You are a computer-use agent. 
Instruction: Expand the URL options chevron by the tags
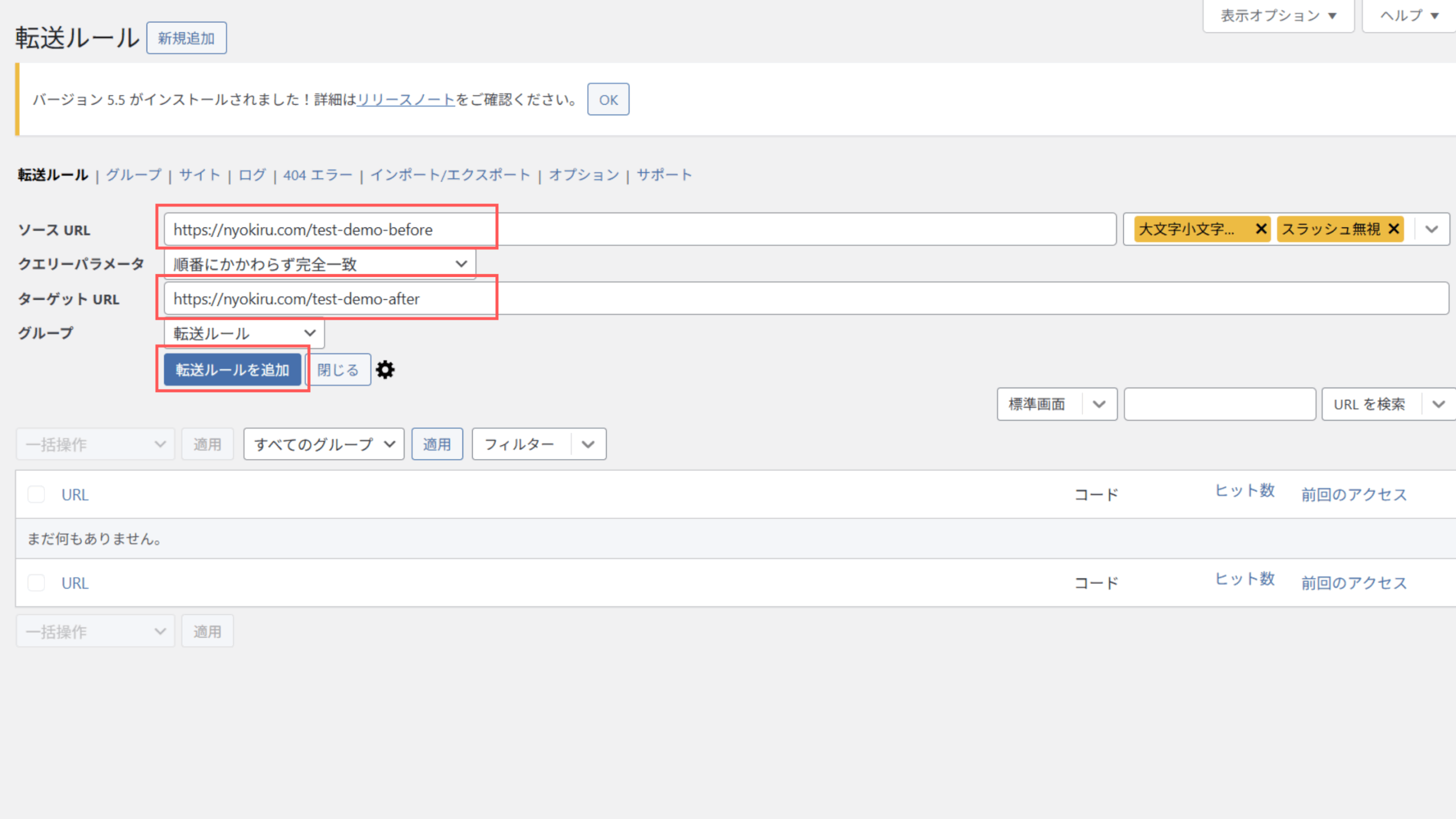point(1432,229)
